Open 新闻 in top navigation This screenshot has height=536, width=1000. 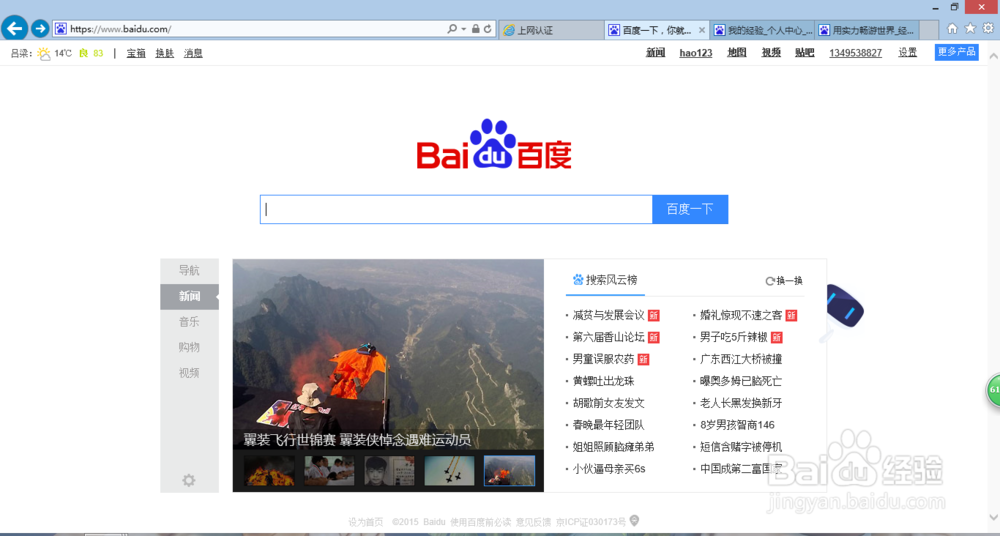tap(656, 52)
